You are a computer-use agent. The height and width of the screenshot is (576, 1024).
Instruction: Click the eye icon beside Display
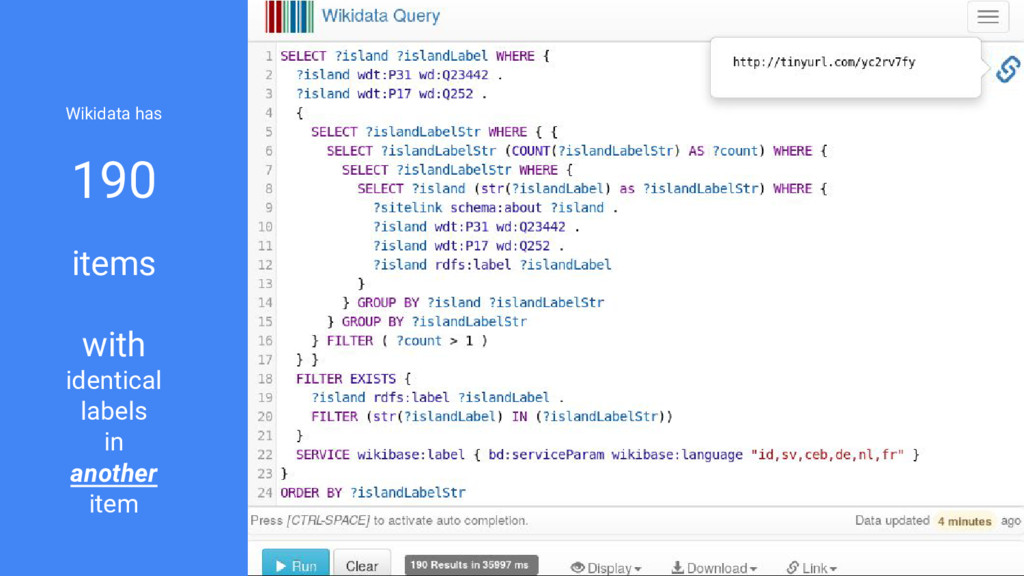click(577, 568)
